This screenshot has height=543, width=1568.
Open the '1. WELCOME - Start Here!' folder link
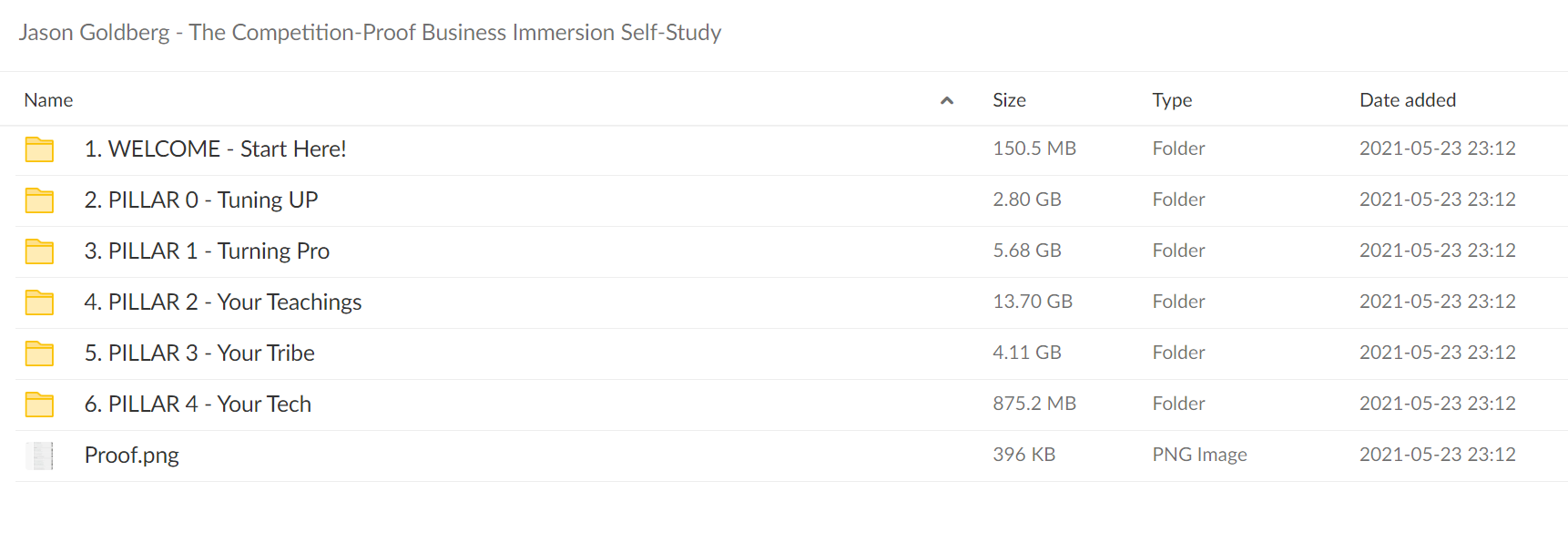[x=215, y=149]
